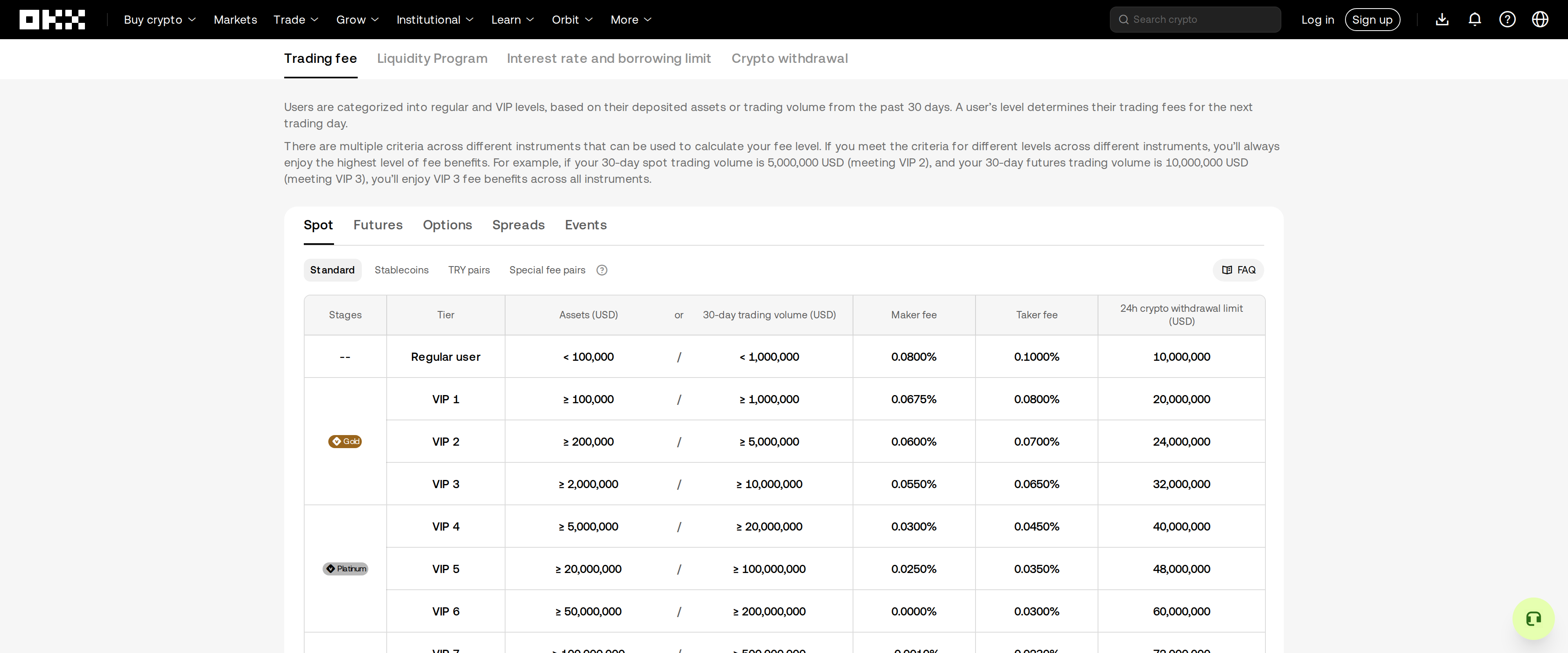Click the magnifier icon in search box
This screenshot has height=653, width=1568.
(1124, 20)
